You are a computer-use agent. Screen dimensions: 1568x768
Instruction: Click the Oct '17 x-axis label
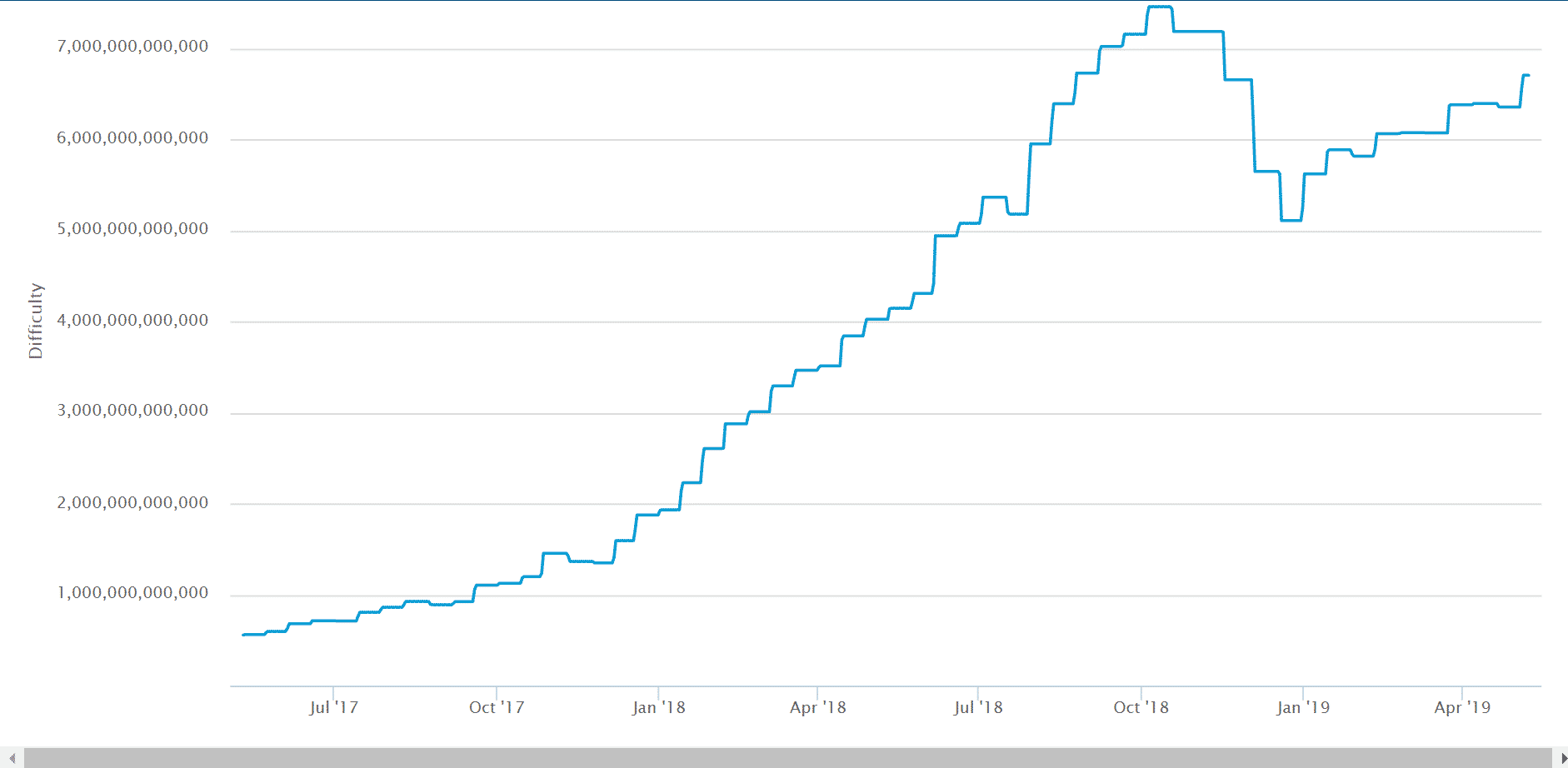pyautogui.click(x=497, y=707)
